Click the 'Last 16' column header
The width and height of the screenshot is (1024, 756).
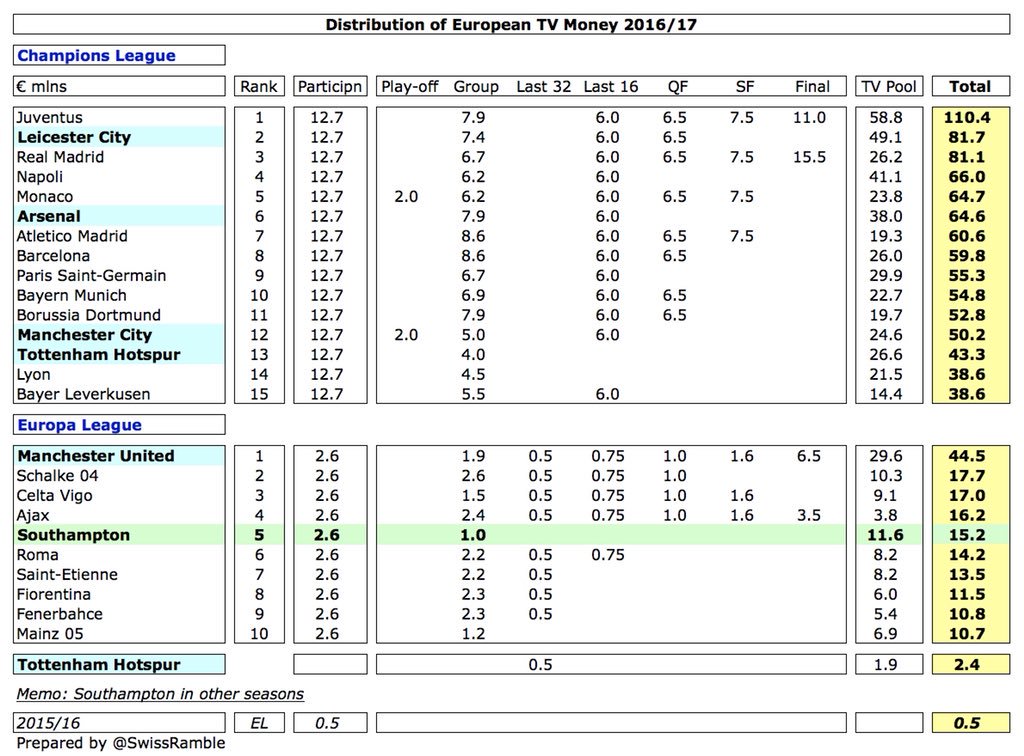tap(611, 86)
